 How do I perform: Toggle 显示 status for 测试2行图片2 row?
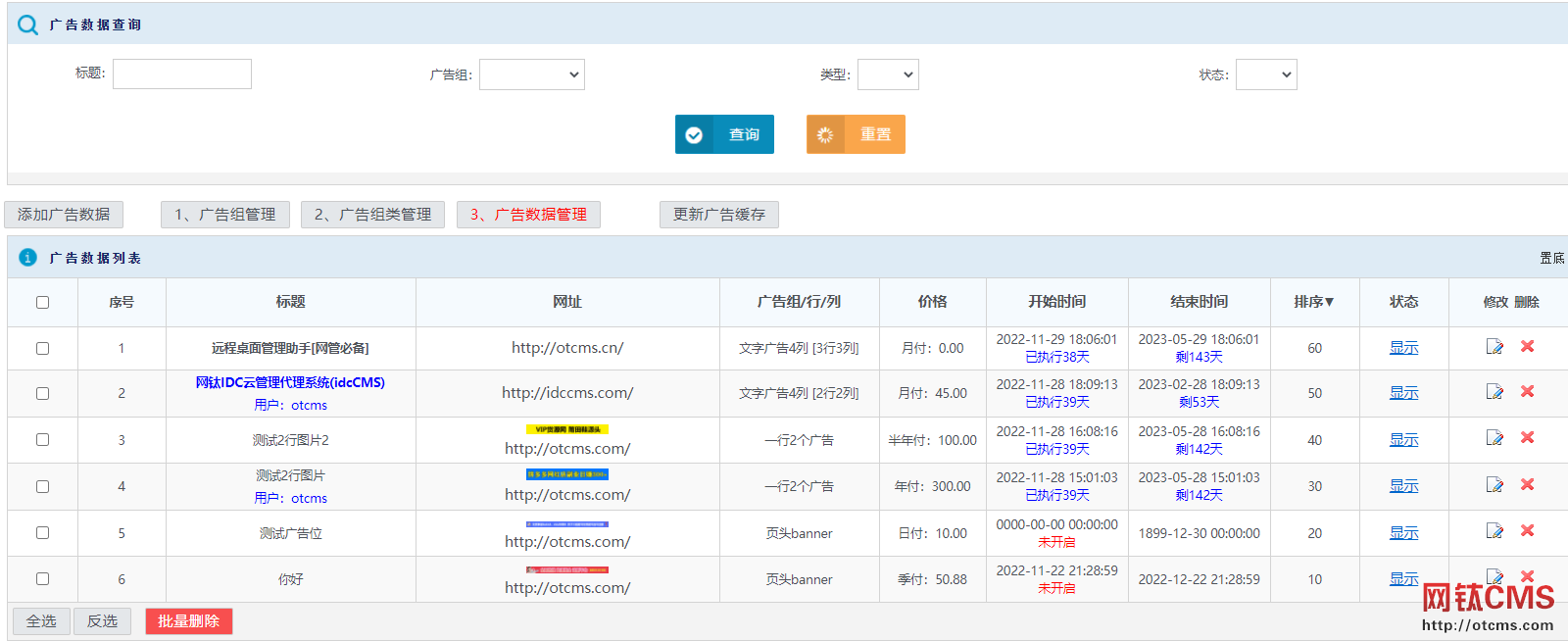point(1403,440)
